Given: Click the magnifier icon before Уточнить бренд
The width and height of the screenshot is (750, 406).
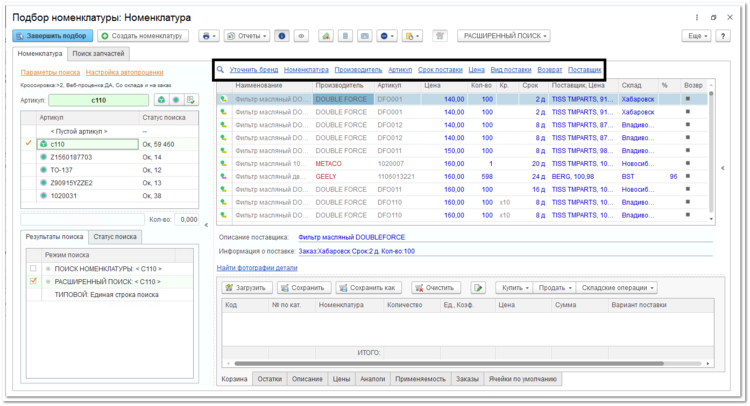Looking at the screenshot, I should coord(221,70).
